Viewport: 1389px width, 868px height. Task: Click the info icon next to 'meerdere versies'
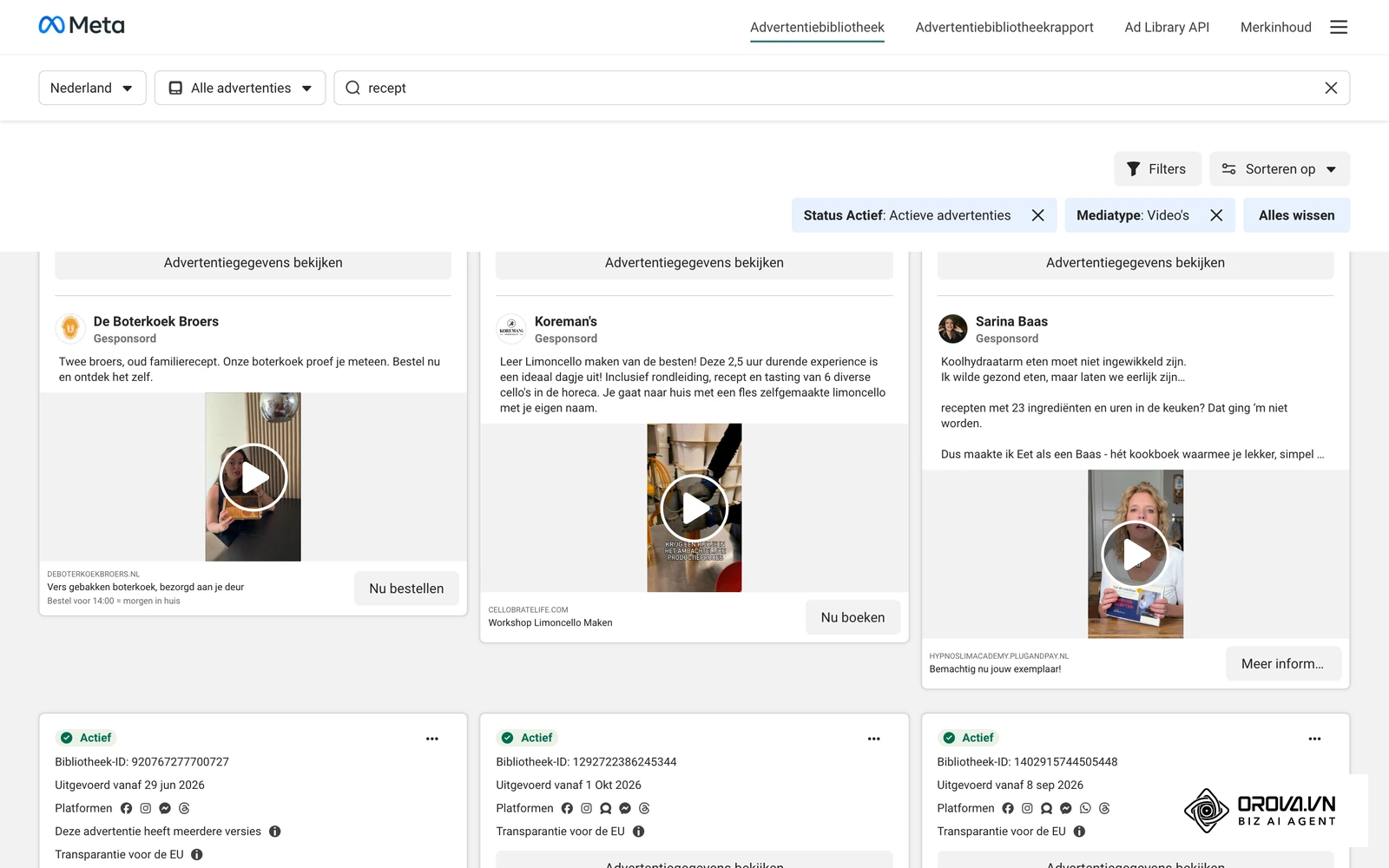pos(275,832)
